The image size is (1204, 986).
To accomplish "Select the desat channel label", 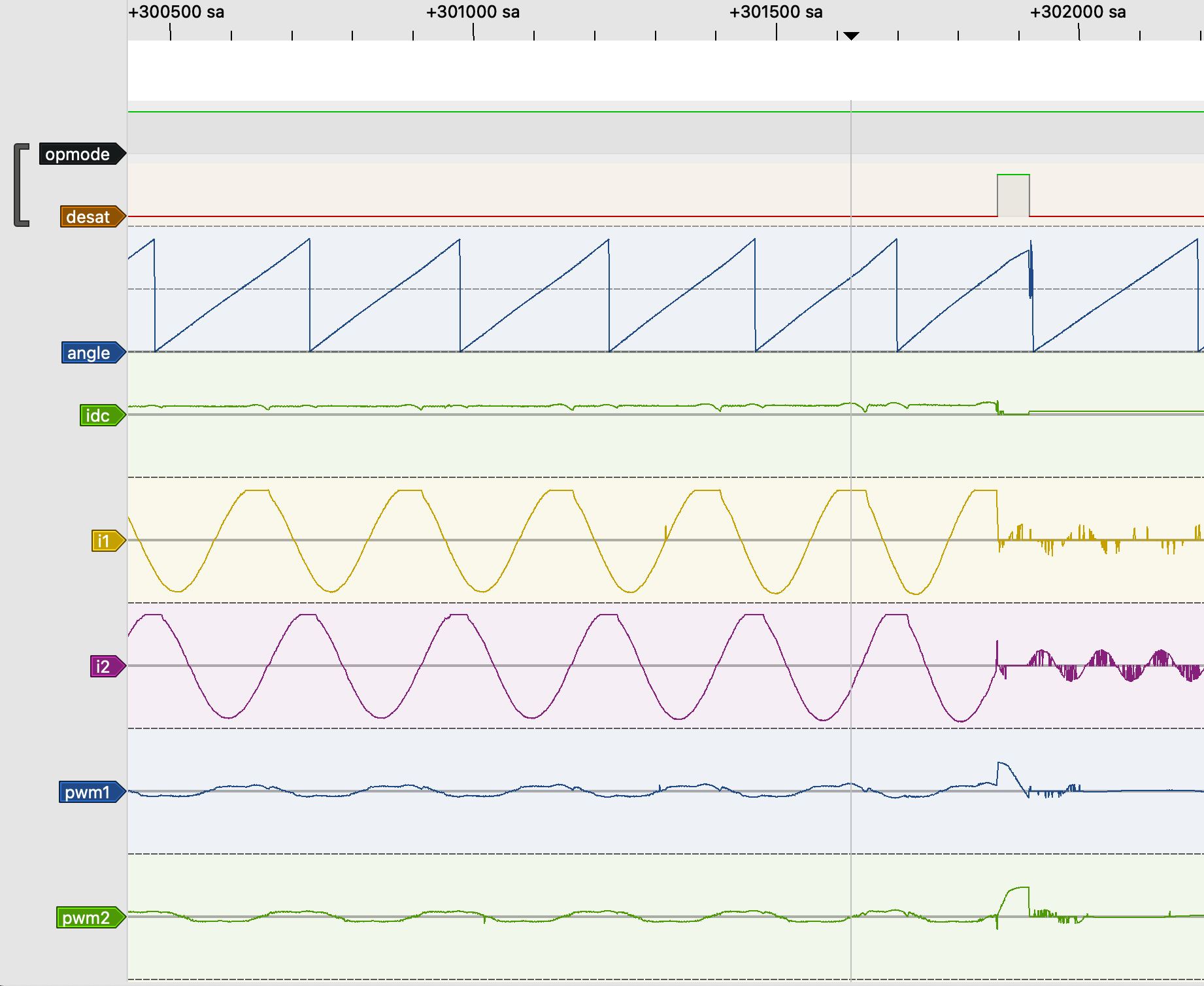I will (90, 216).
